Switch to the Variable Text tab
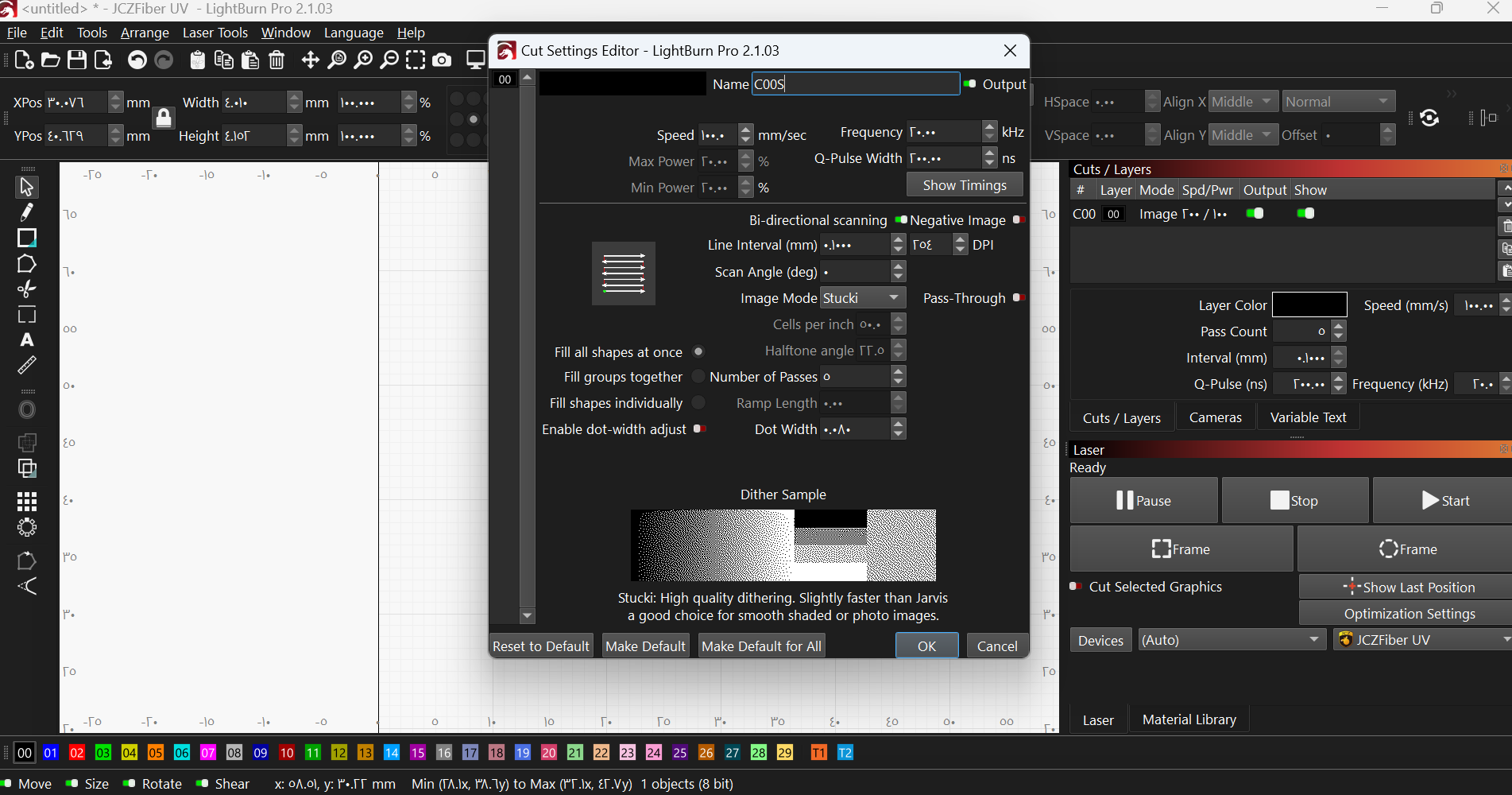Screen dimensions: 1512x795 [x=1308, y=417]
